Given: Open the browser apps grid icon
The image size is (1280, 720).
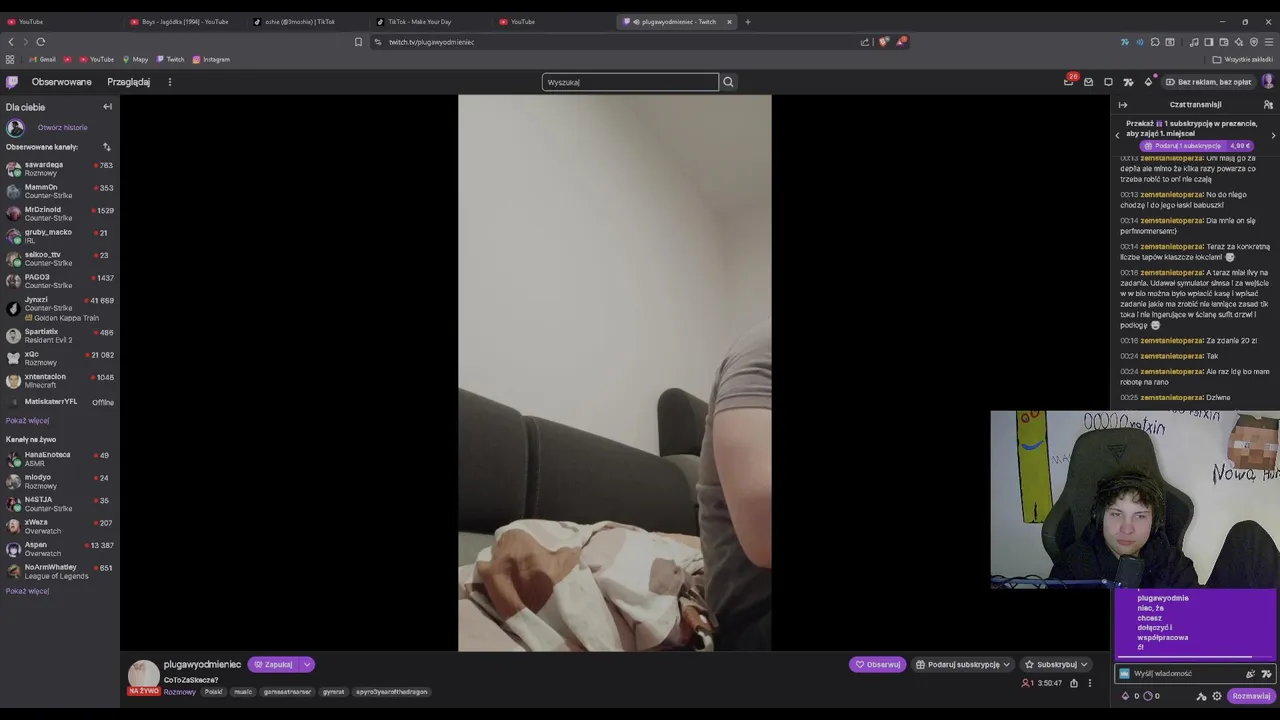Looking at the screenshot, I should tap(10, 60).
